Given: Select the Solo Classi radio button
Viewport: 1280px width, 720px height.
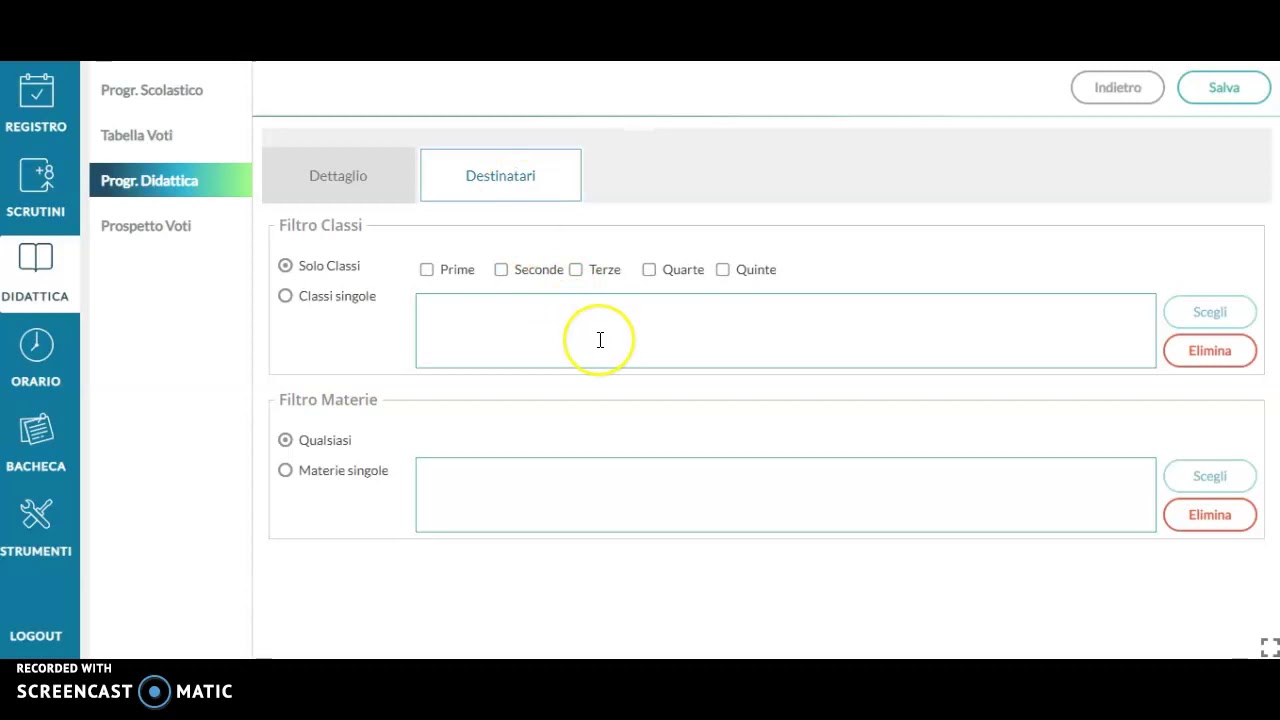Looking at the screenshot, I should pos(286,265).
